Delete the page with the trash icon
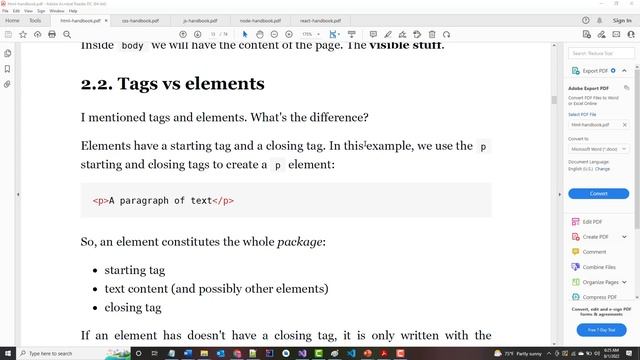 tap(432, 35)
